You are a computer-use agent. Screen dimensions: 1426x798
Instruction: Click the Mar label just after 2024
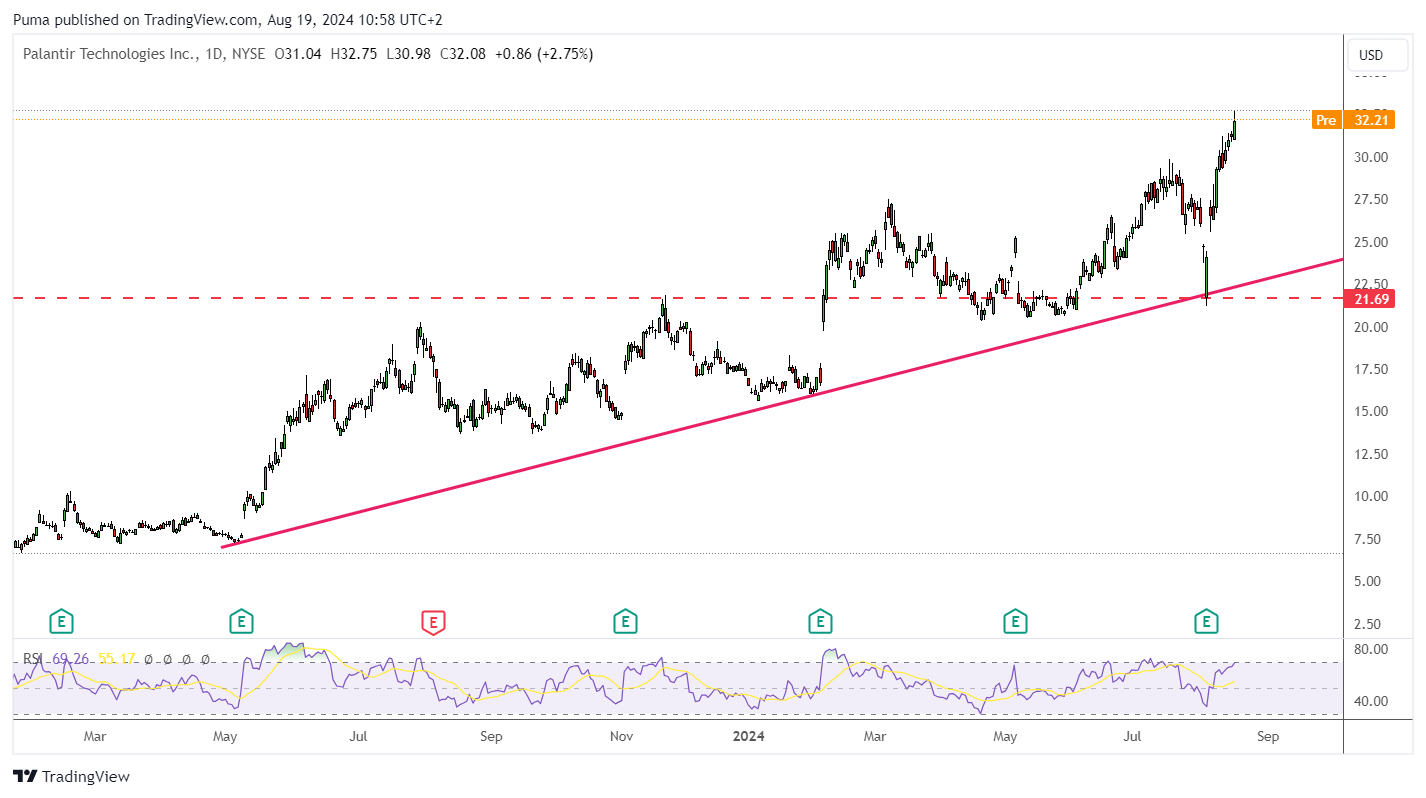875,737
